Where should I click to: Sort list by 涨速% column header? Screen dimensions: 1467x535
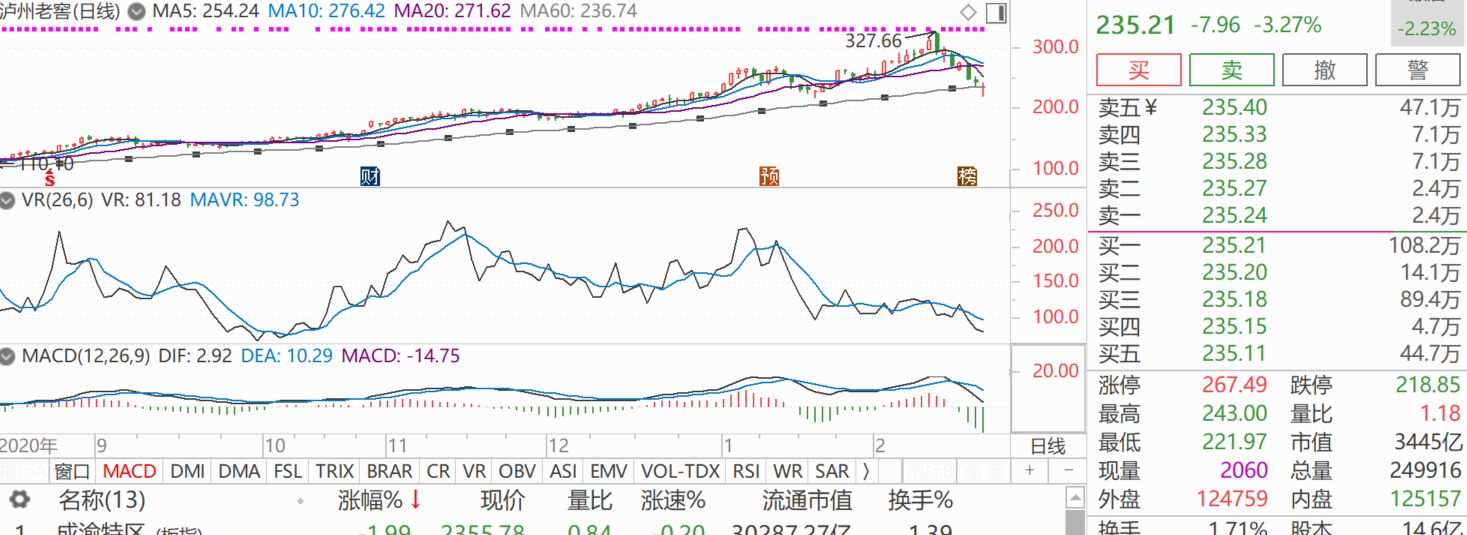(675, 499)
